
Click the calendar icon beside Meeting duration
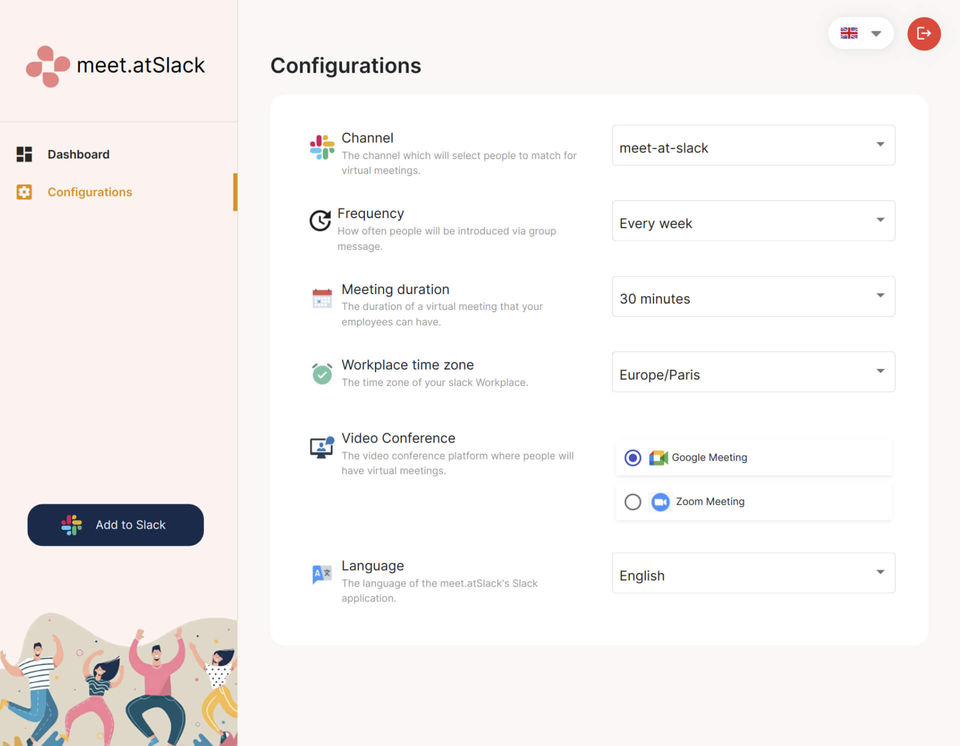point(322,298)
